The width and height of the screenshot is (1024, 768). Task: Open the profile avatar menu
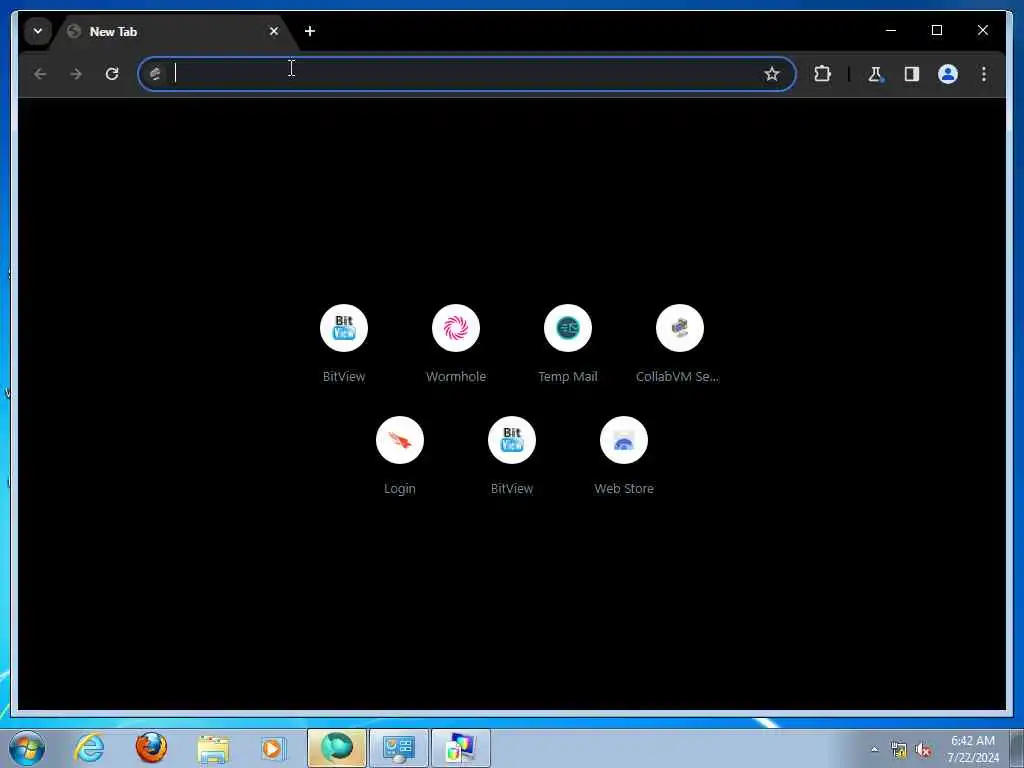[x=948, y=74]
